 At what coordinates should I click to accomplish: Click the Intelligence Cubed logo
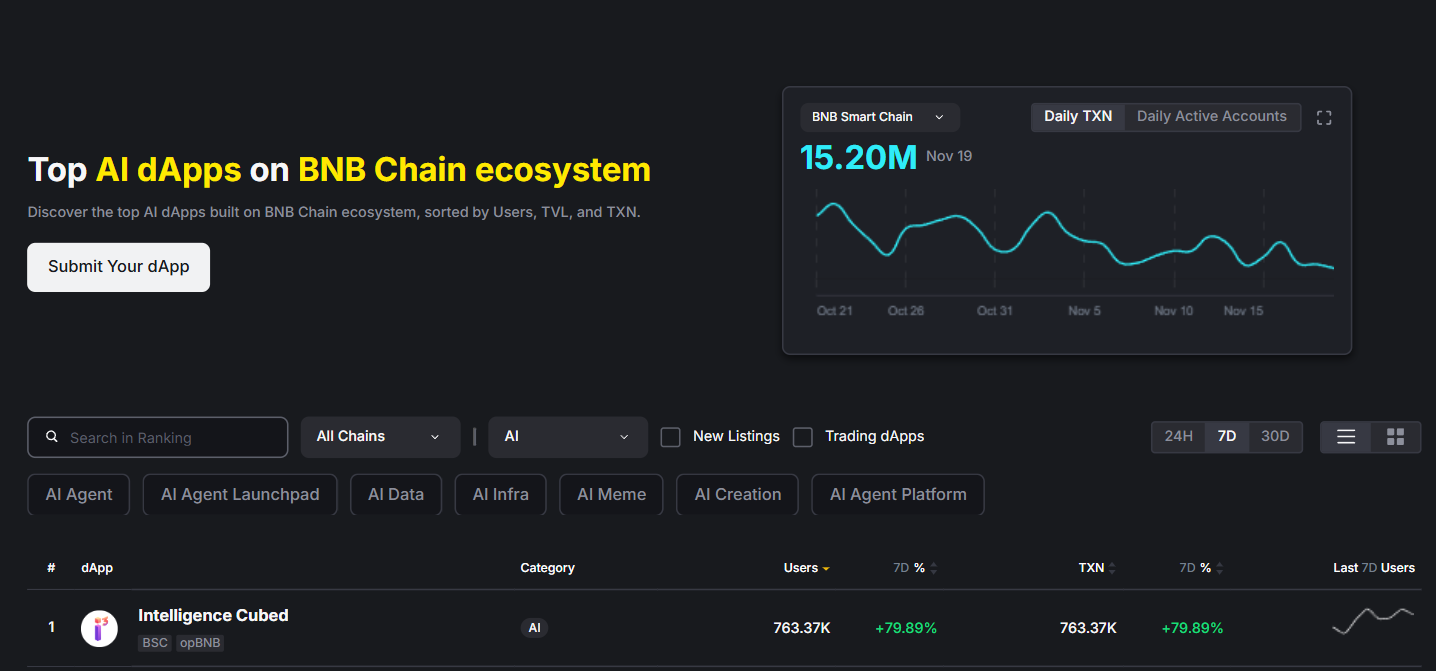99,628
